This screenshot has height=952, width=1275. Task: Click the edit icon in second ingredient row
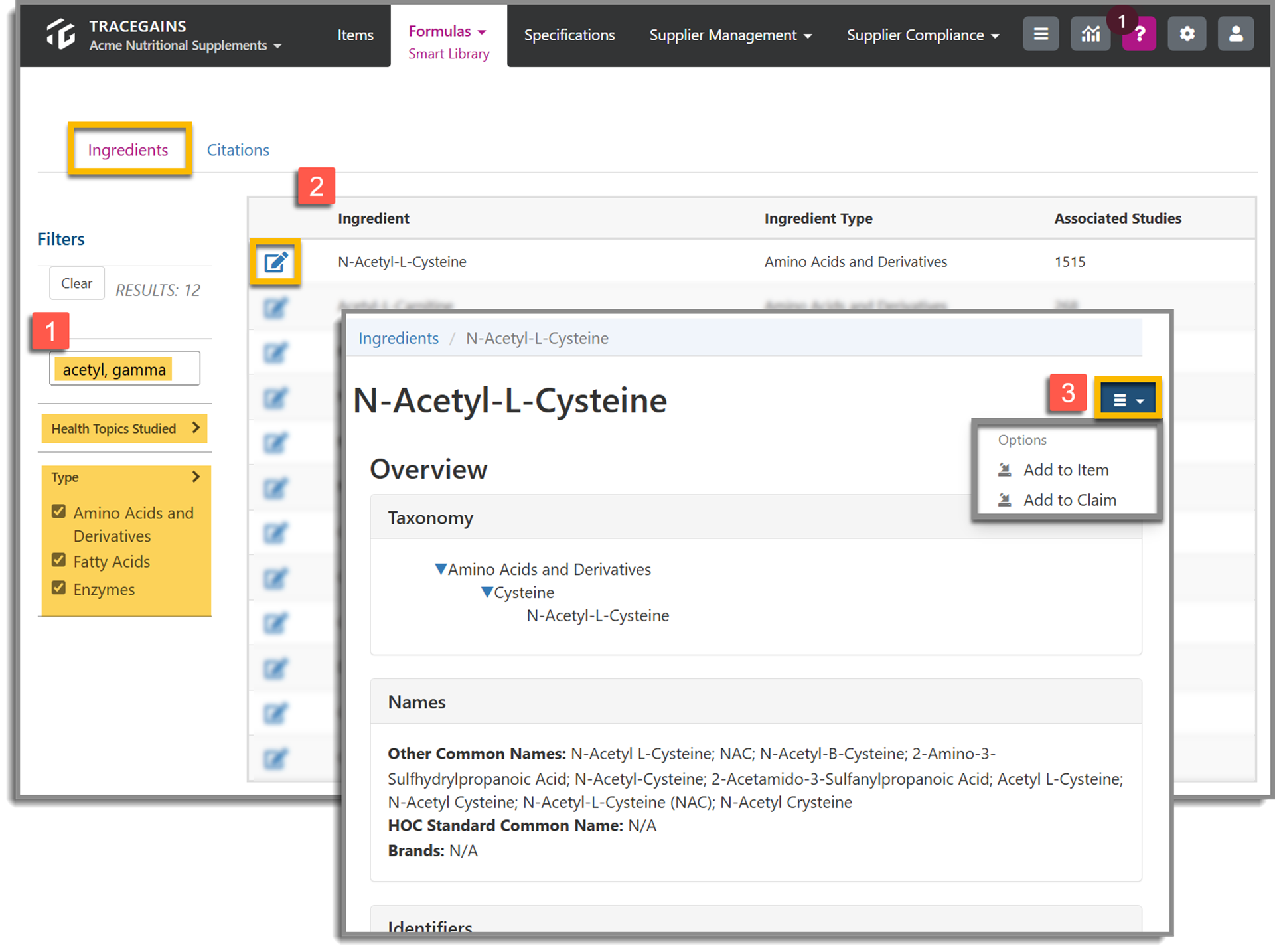point(275,308)
